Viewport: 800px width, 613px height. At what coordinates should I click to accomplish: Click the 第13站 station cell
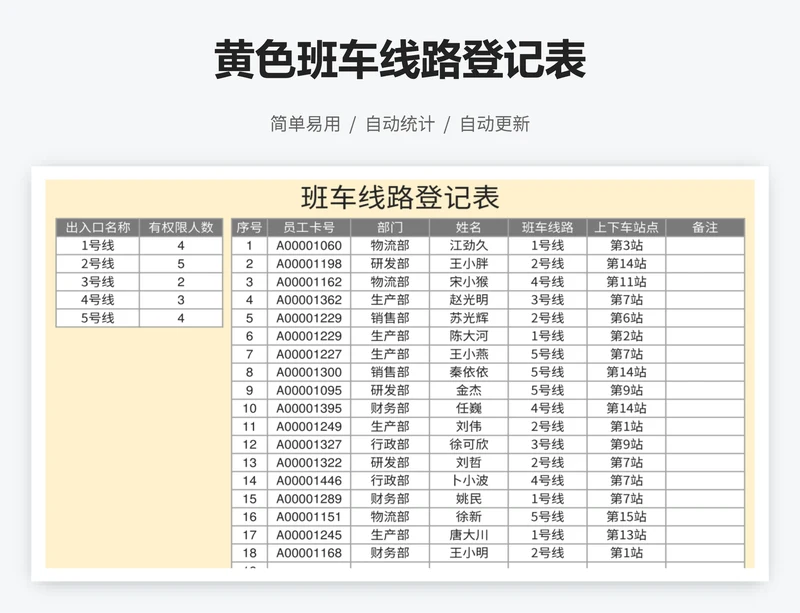coord(627,535)
